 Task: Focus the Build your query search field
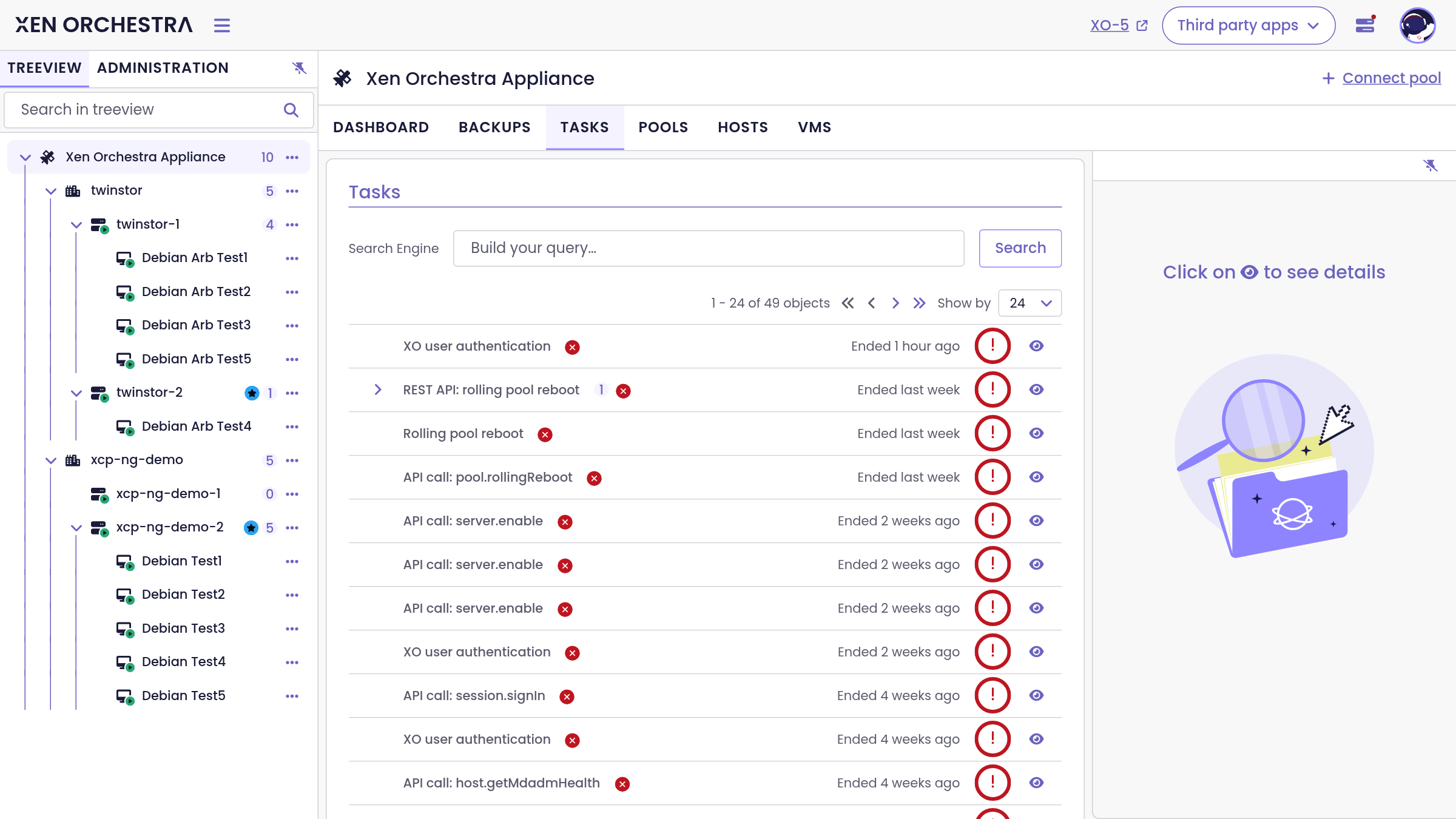pos(709,248)
